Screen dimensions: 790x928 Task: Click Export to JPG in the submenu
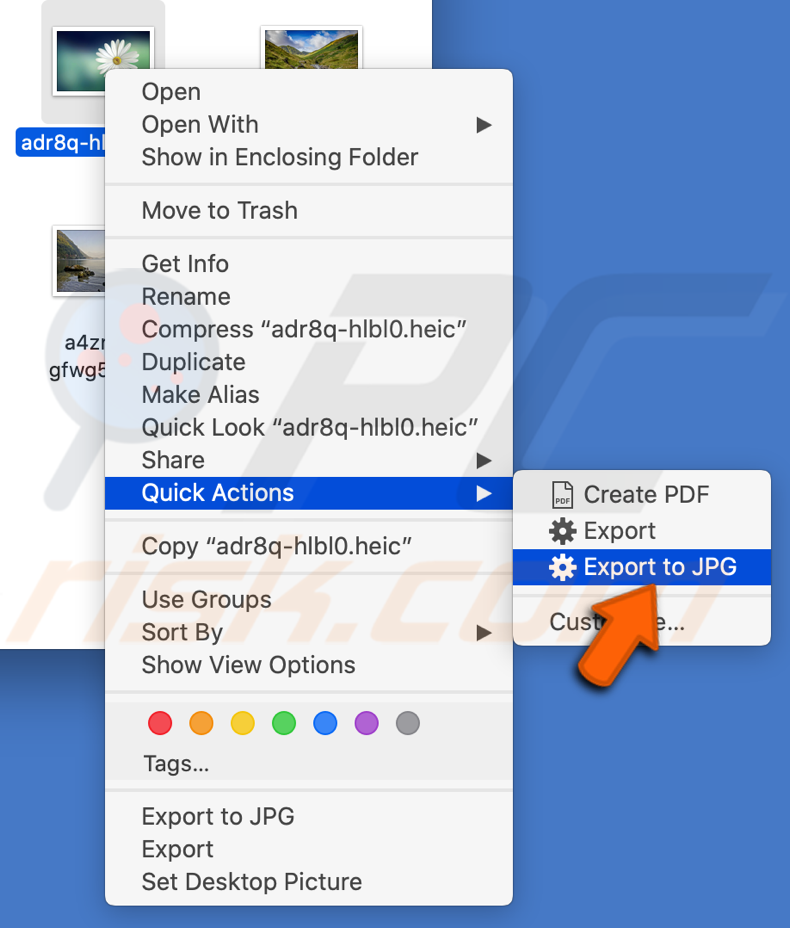pos(642,567)
